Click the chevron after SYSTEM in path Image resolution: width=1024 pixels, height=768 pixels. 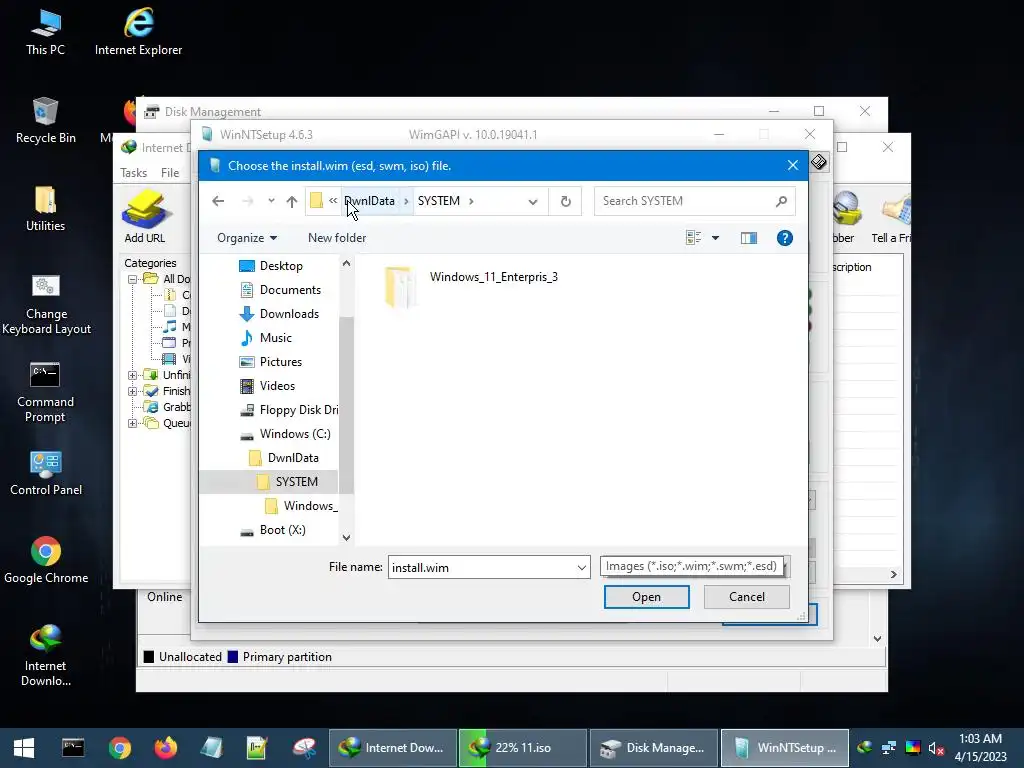pyautogui.click(x=471, y=201)
